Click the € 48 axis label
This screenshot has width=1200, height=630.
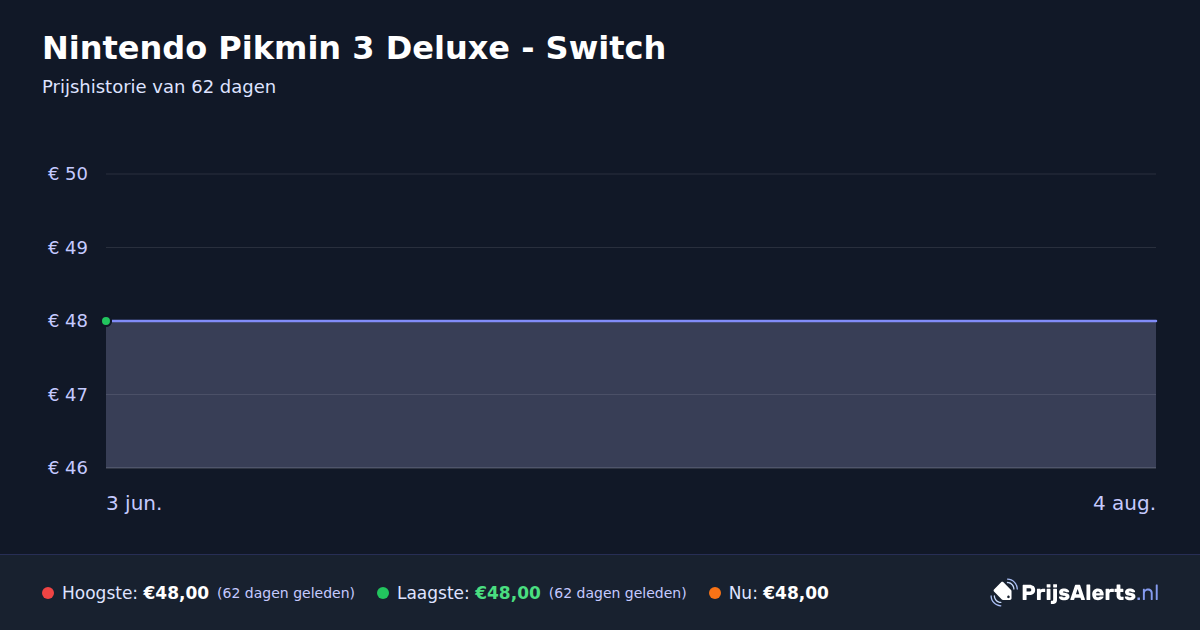tap(68, 321)
